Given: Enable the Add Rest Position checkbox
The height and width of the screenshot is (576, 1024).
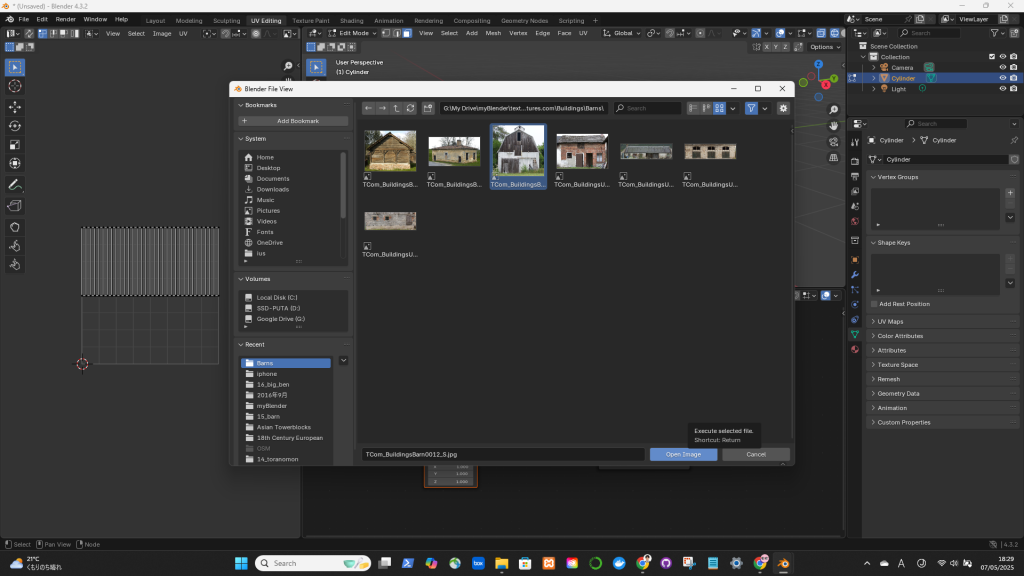Looking at the screenshot, I should click(874, 304).
